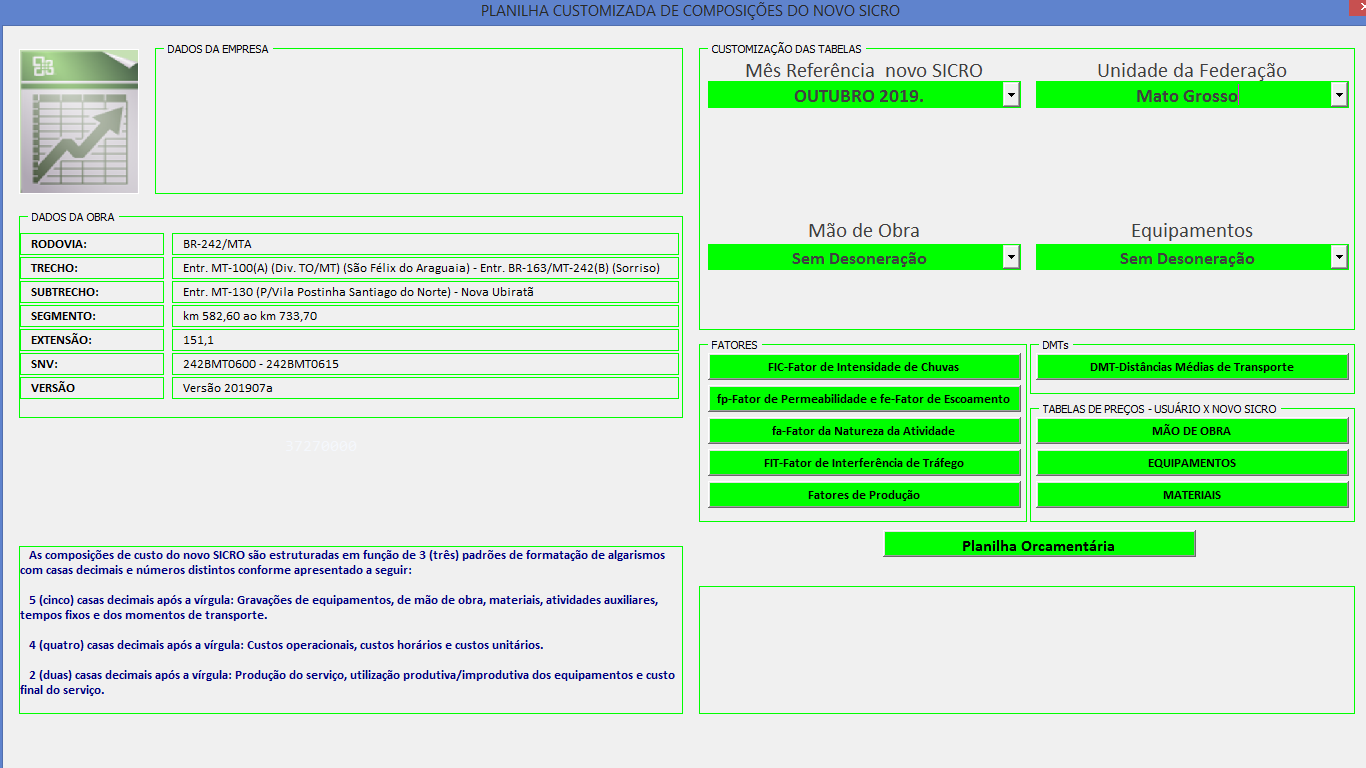Open the Mês Referência dropdown arrow
This screenshot has width=1366, height=768.
1011,95
